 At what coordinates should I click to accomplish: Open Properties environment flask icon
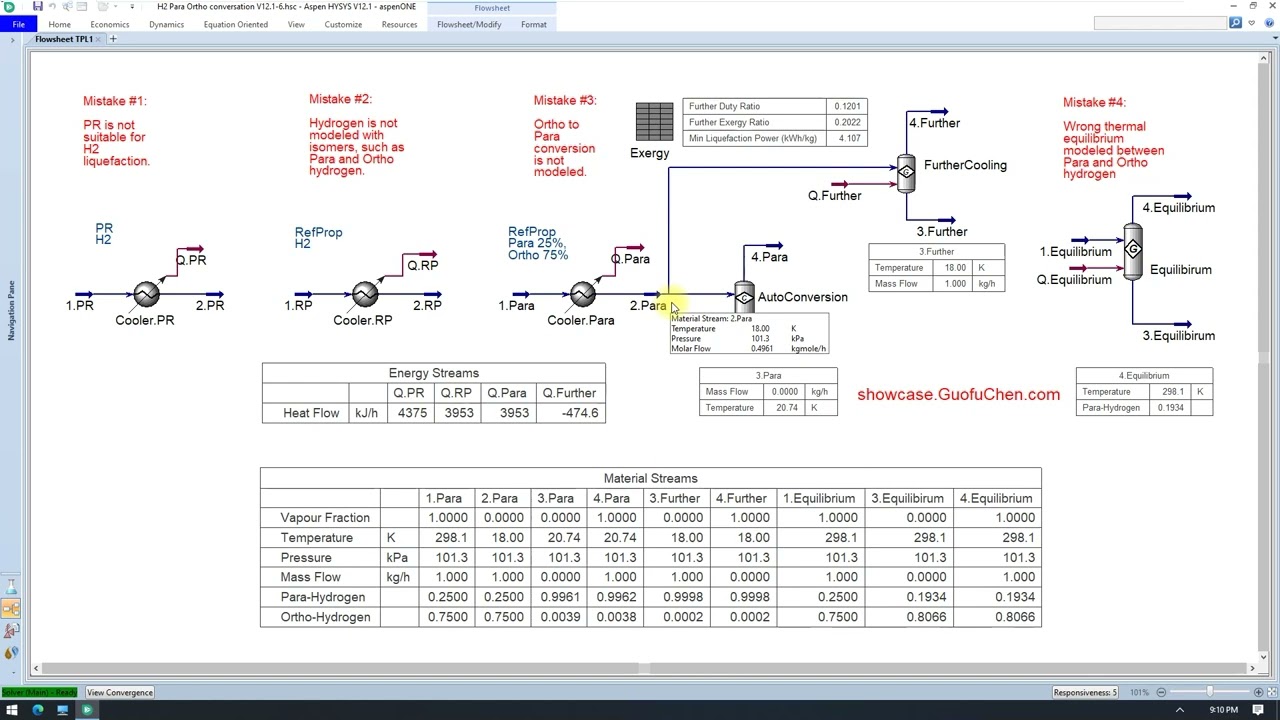(11, 587)
